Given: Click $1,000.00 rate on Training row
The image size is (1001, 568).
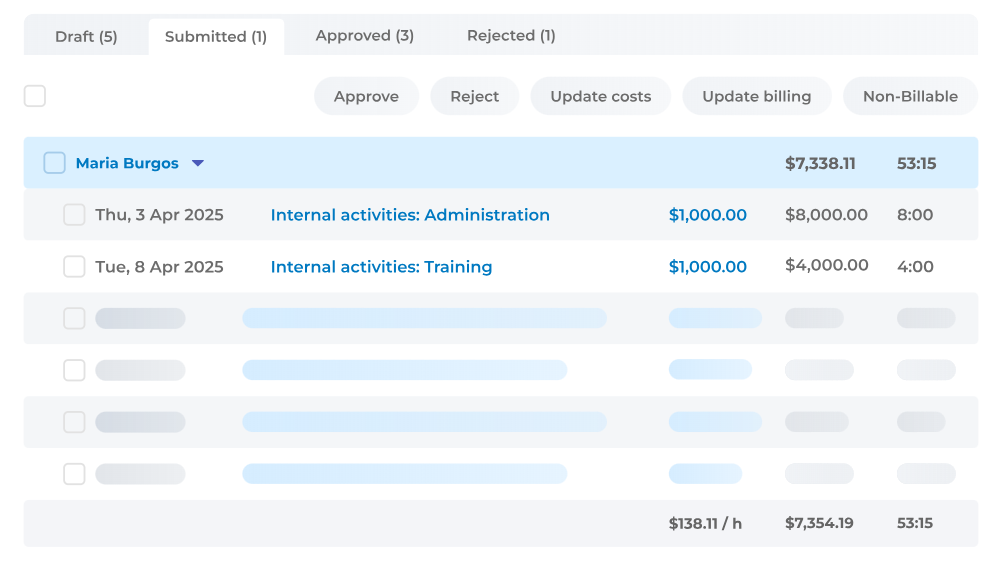Looking at the screenshot, I should [x=707, y=267].
